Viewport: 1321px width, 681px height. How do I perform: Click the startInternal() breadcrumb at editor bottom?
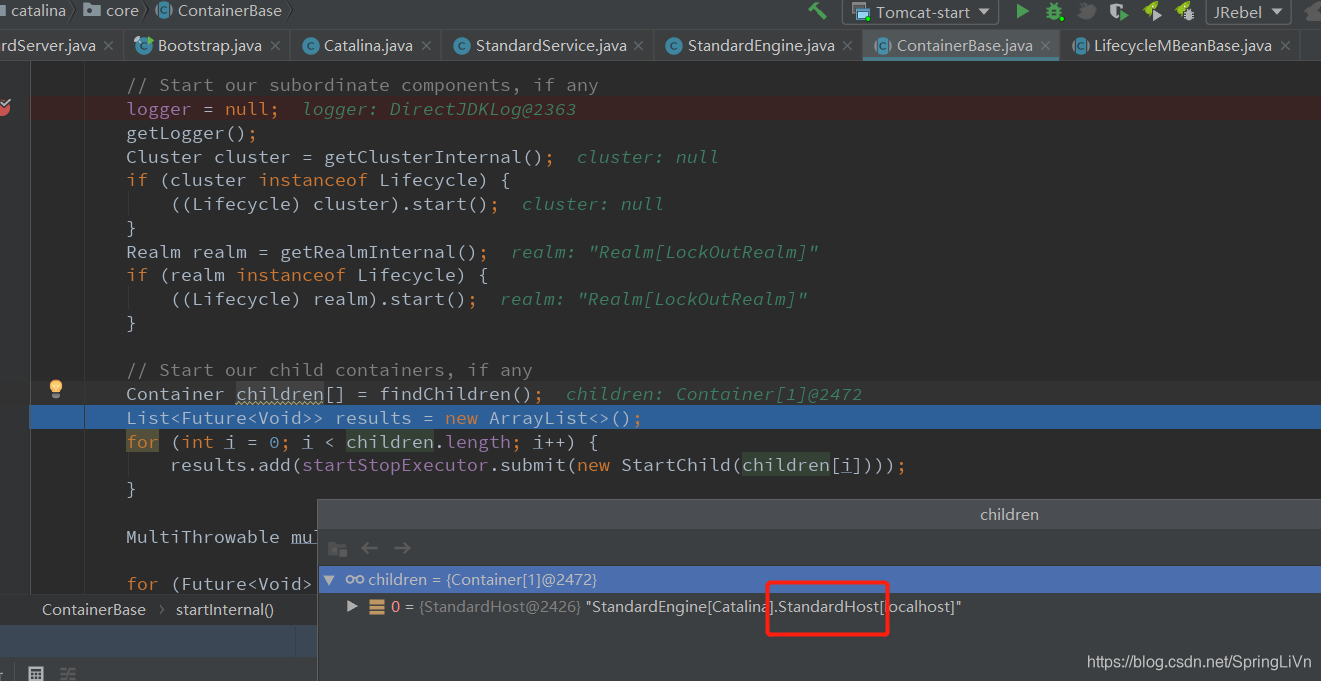click(x=225, y=609)
